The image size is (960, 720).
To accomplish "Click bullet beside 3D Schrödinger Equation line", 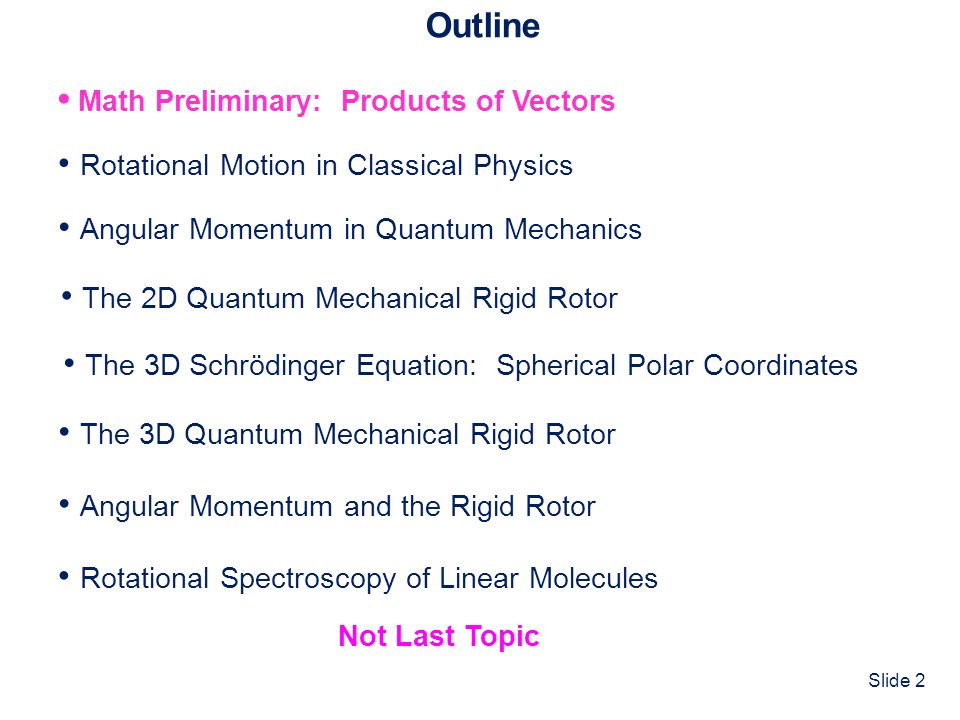I will pos(69,364).
